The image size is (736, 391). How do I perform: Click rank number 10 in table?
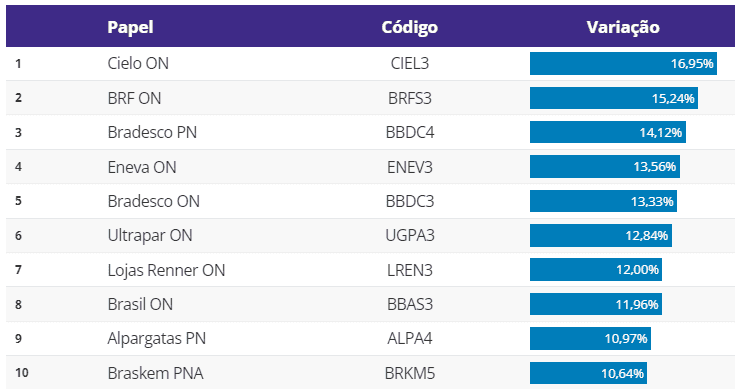click(22, 373)
